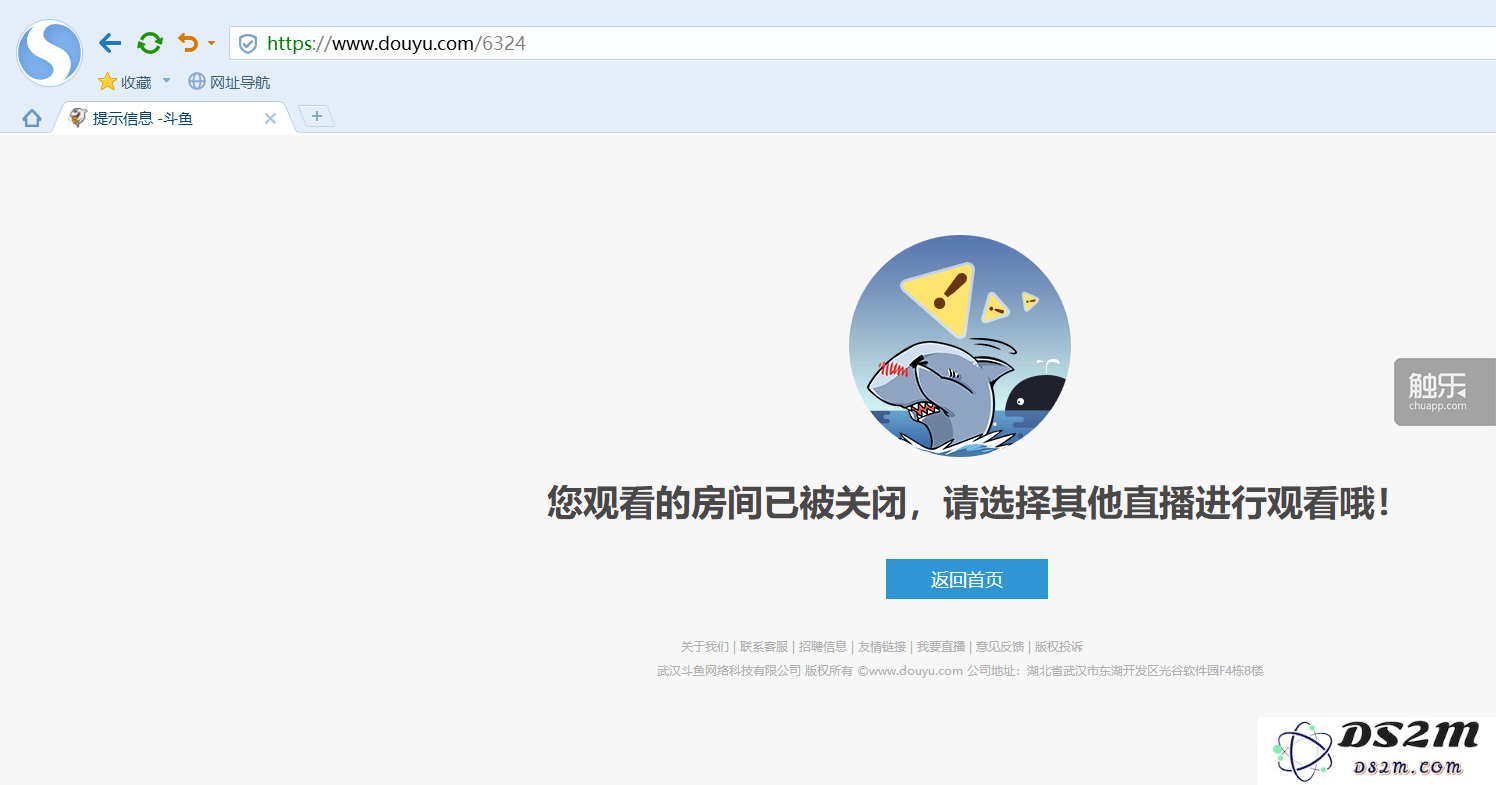Screen dimensions: 1496x785
Task: Click the home page icon
Action: (32, 119)
